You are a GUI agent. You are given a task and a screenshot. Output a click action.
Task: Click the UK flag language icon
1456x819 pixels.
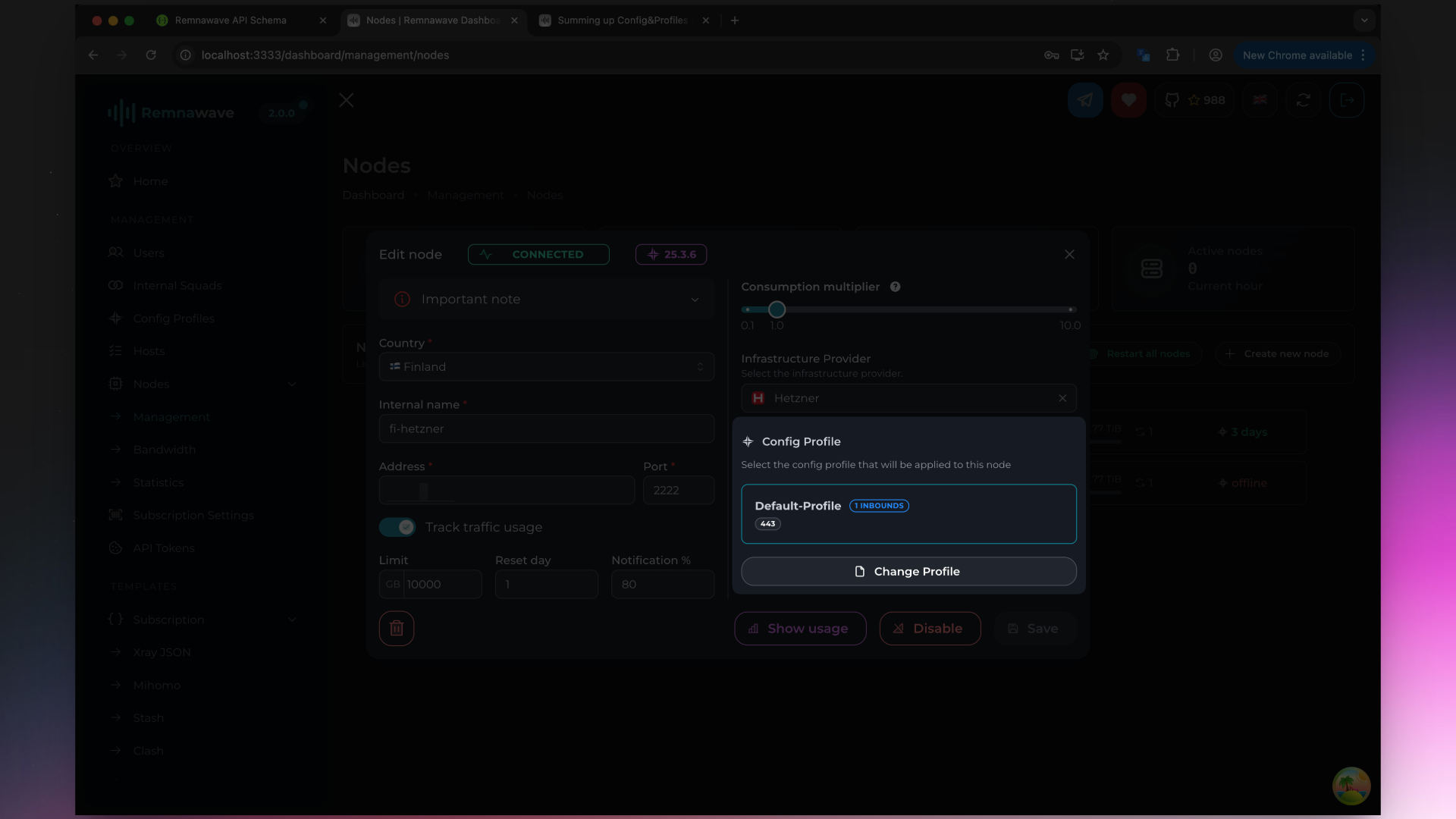(1260, 99)
